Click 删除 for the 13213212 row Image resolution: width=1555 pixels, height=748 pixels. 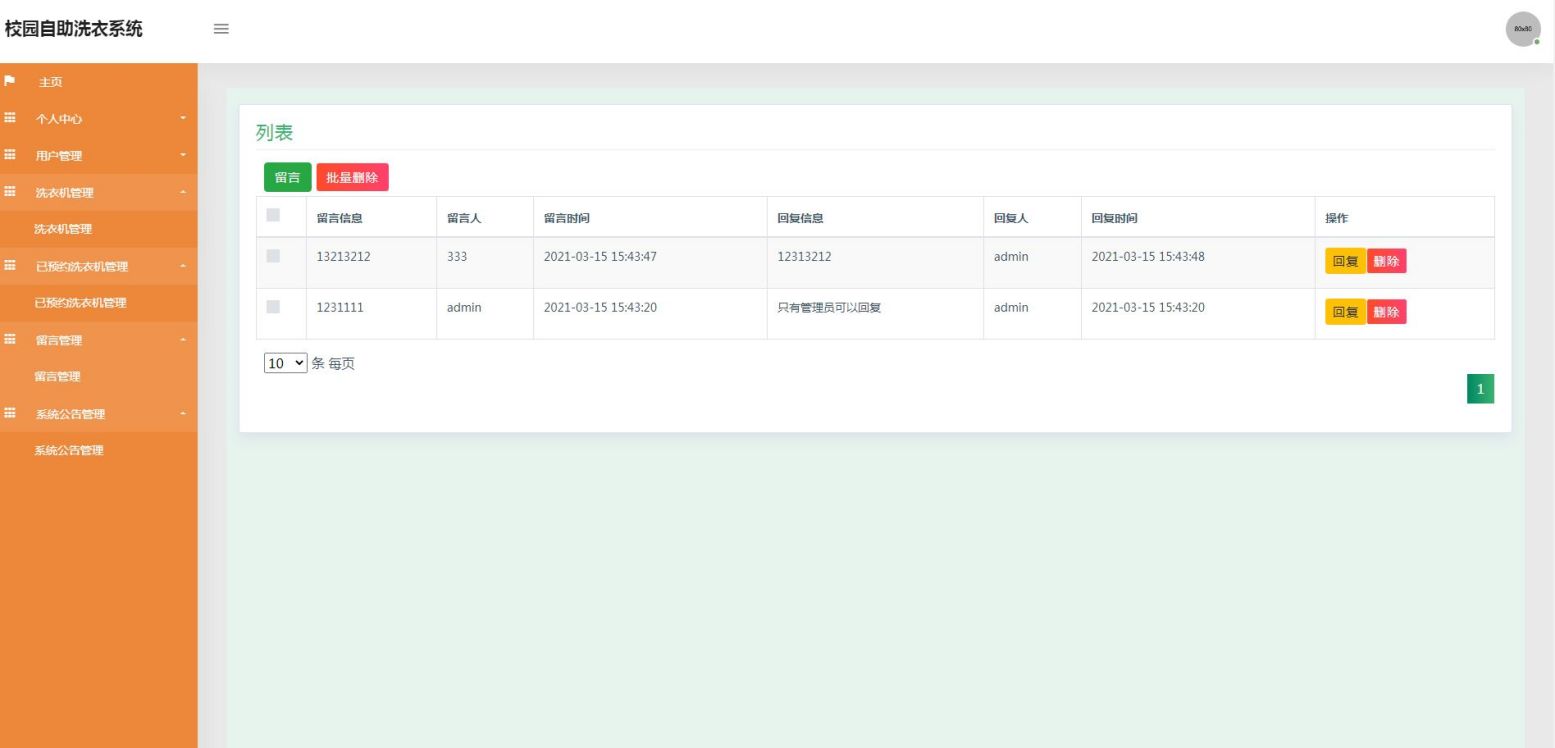point(1386,261)
